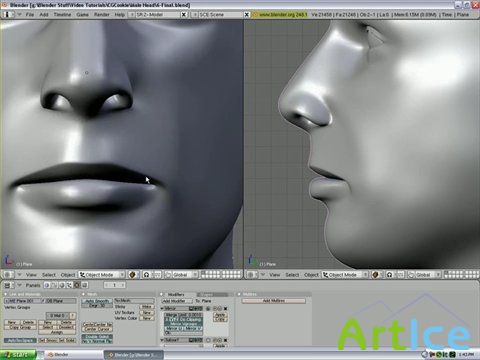Click the info window type icon at top left
The image size is (480, 360).
(8, 15)
